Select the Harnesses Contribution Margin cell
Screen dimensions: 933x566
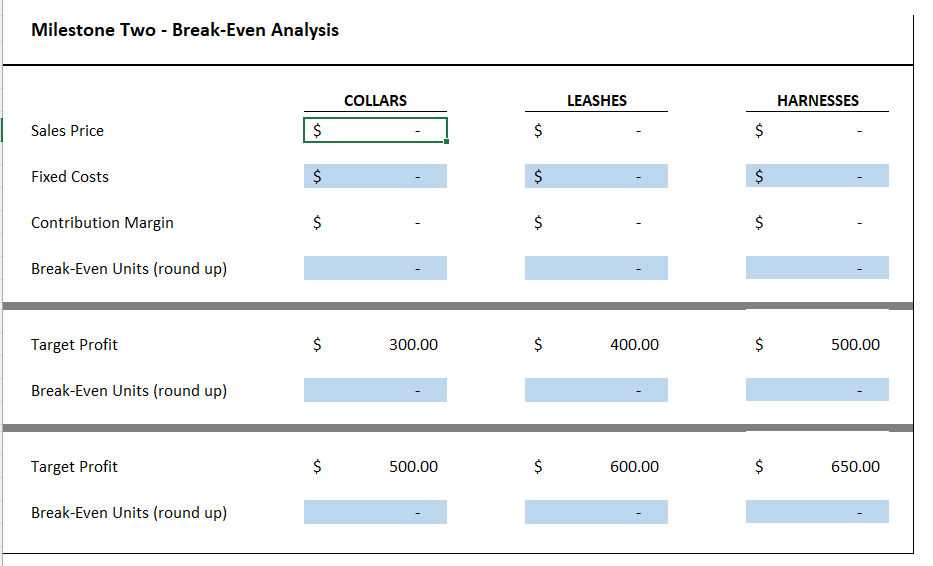[817, 223]
